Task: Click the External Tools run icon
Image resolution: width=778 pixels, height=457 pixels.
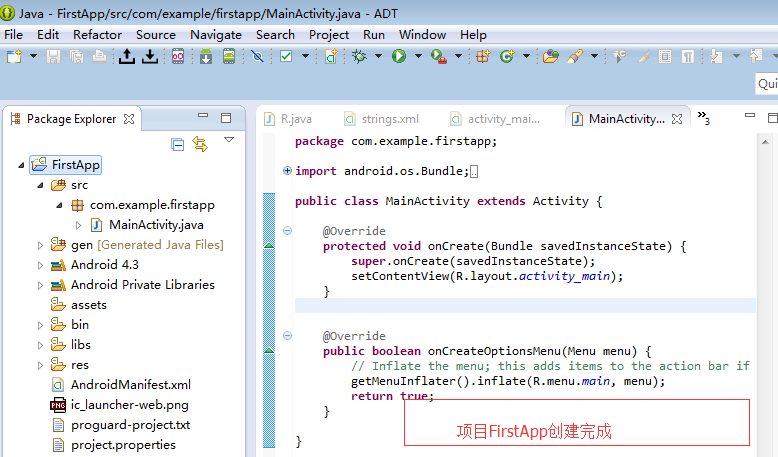Action: [x=439, y=57]
